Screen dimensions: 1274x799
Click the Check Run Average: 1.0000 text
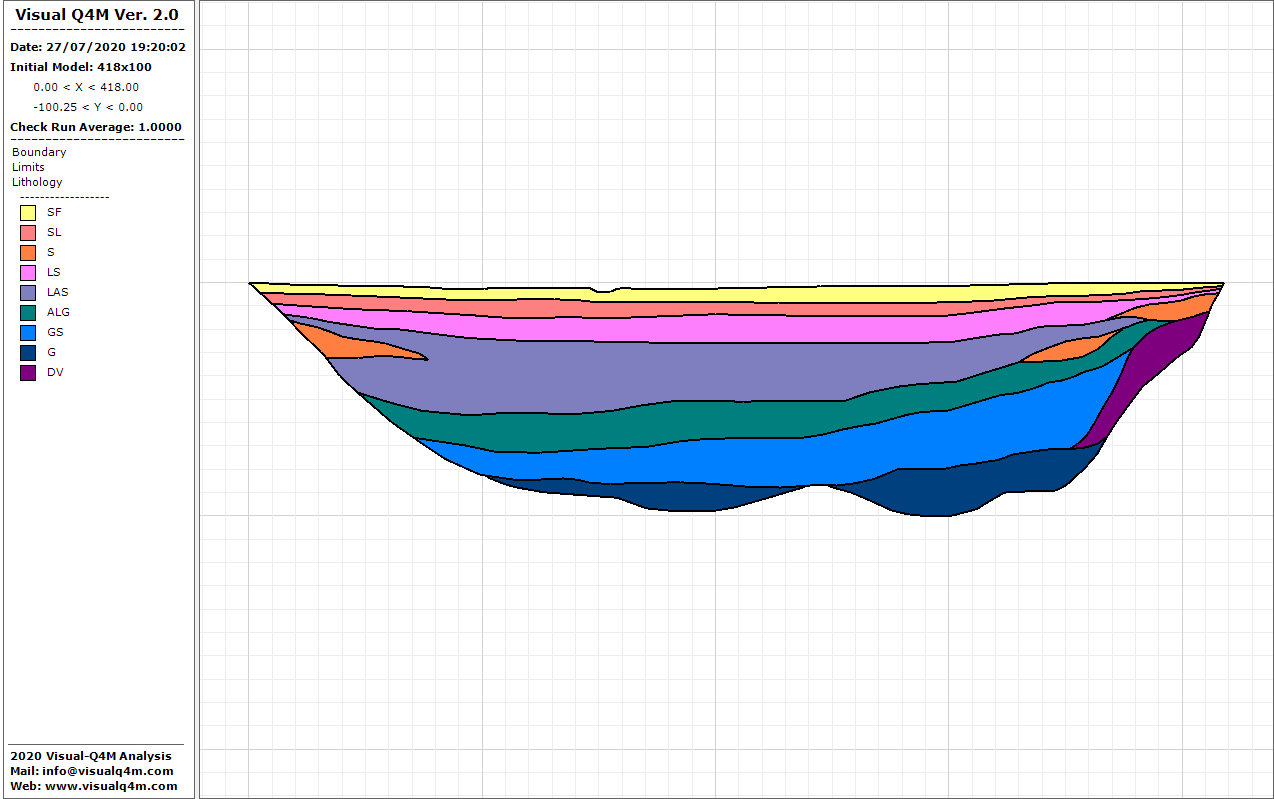tap(96, 127)
